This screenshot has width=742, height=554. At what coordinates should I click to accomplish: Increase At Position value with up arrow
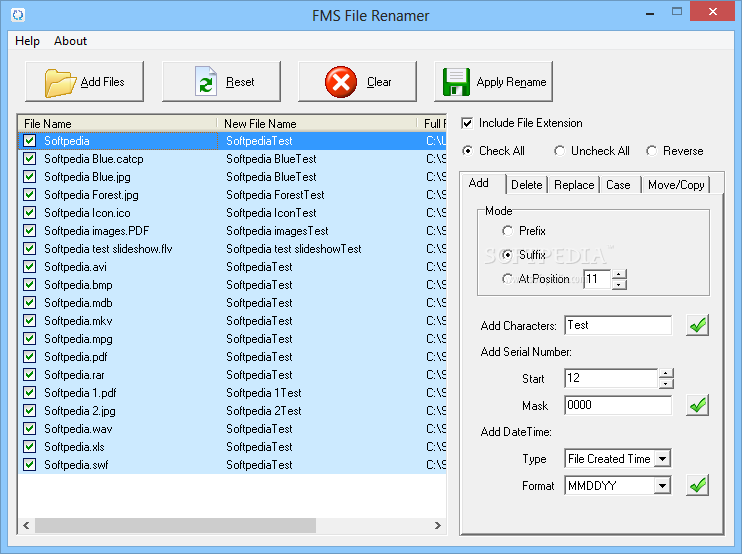coord(619,274)
